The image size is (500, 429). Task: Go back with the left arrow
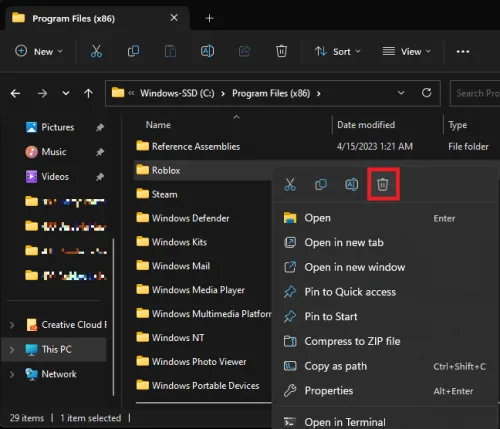pyautogui.click(x=15, y=93)
